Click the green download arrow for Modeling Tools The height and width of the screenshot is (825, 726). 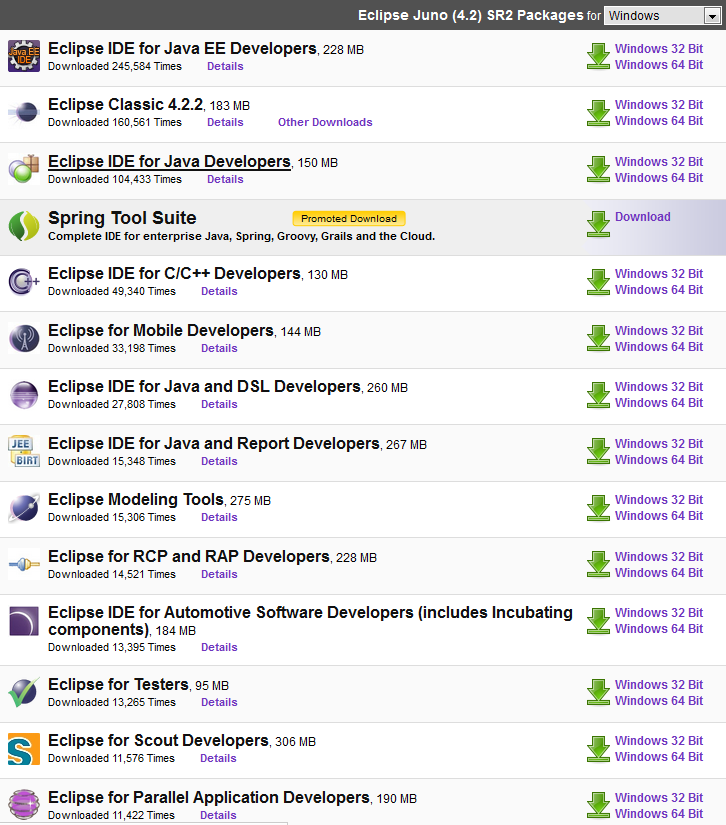(598, 508)
